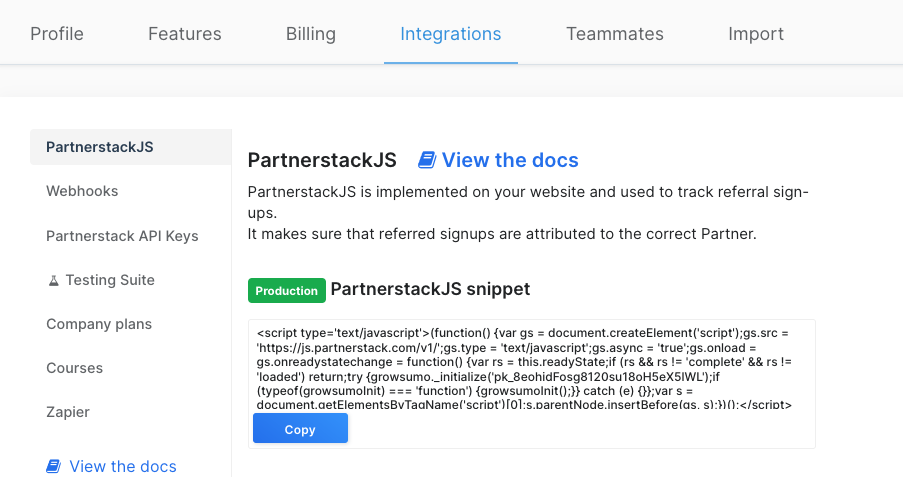The height and width of the screenshot is (502, 903).
Task: Click the sidebar View the docs link
Action: 111,466
